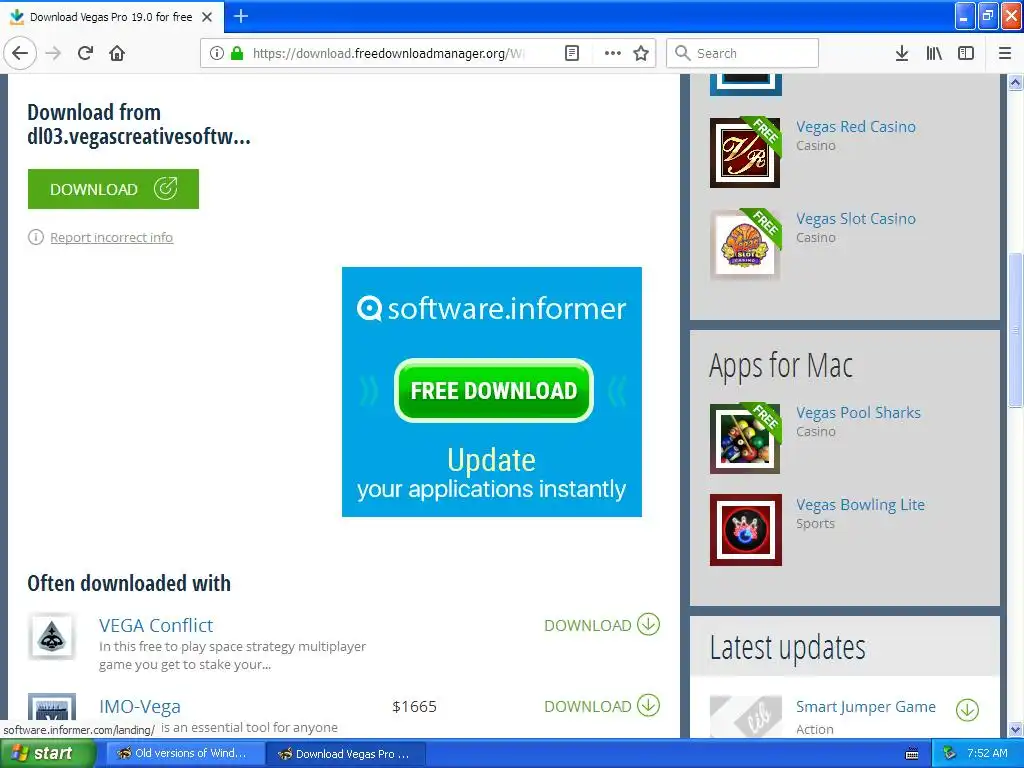Click the info icon beside Report incorrect info

coord(35,237)
